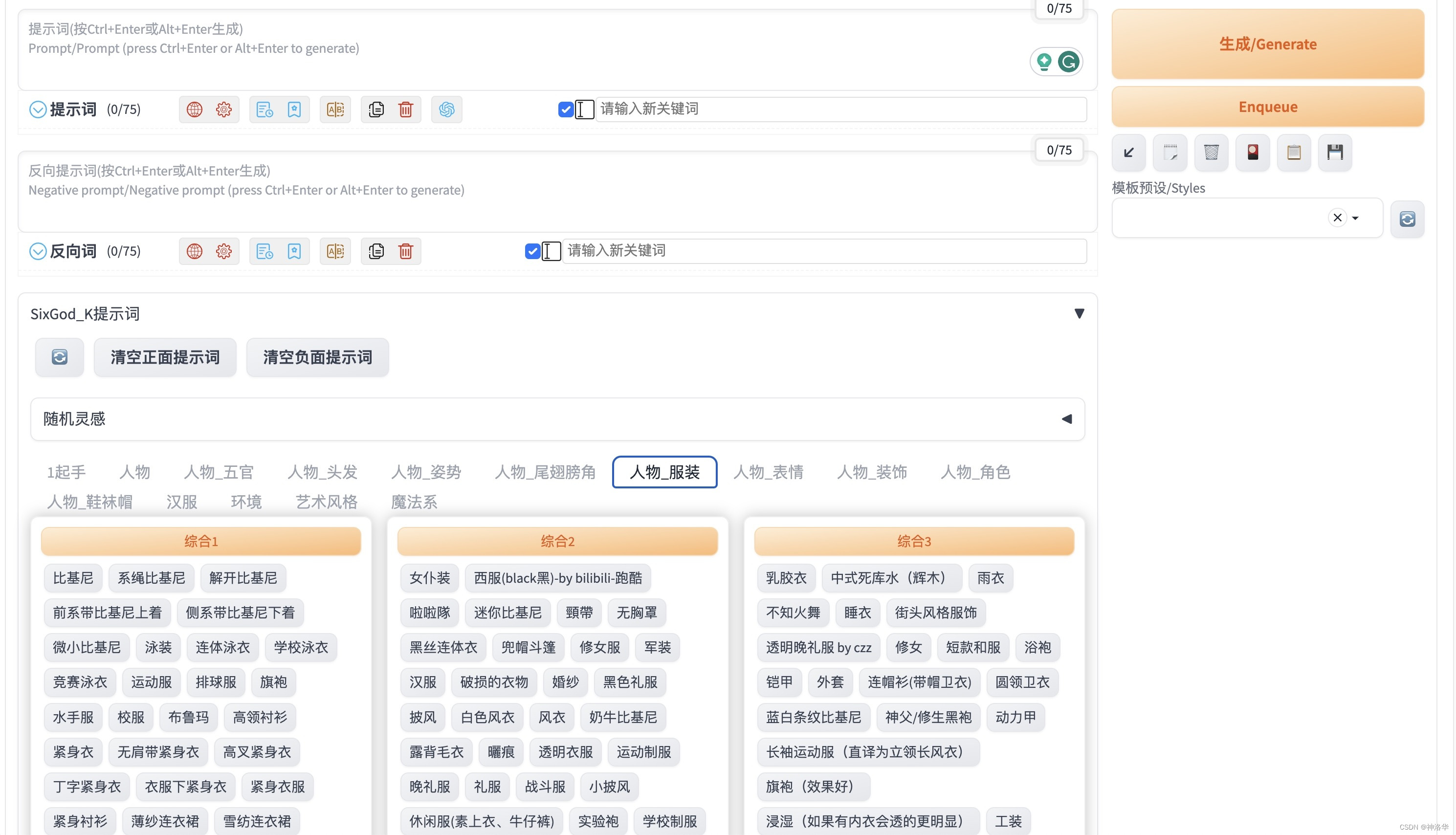
Task: Click the arrow read-last-parameters icon
Action: [1128, 152]
